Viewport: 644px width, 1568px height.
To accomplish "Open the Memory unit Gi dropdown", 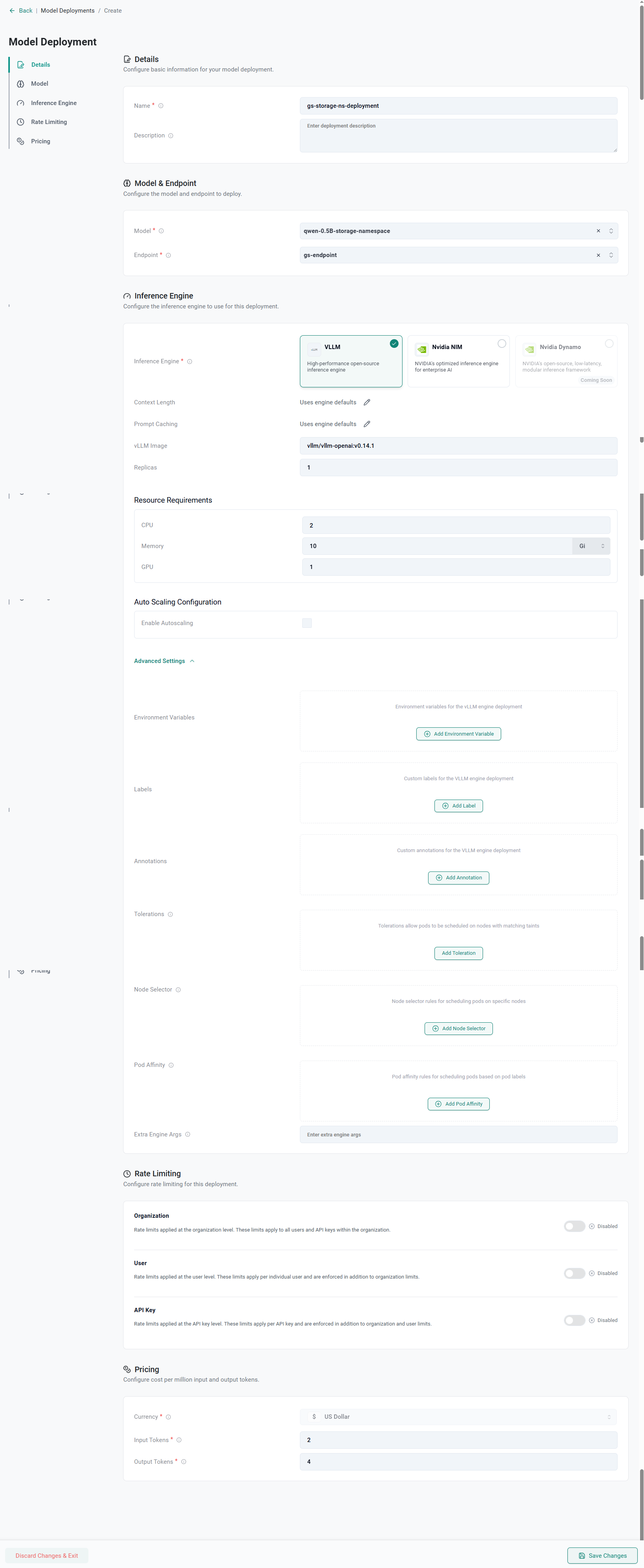I will tap(590, 546).
